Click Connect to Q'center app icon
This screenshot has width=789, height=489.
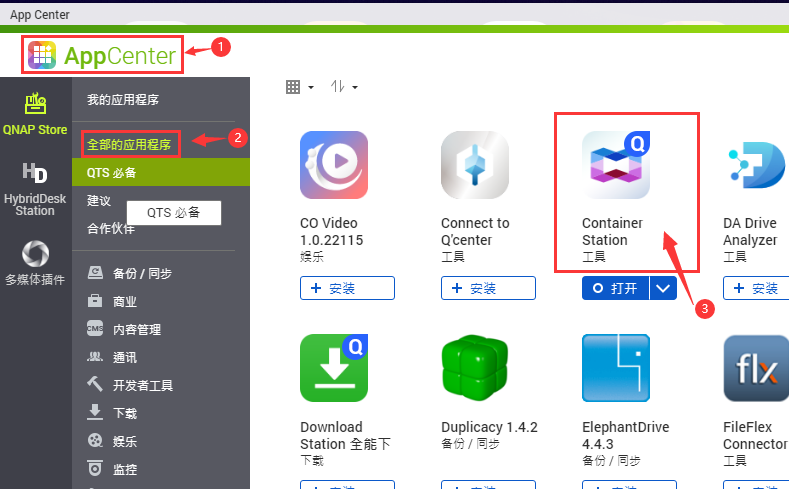475,165
